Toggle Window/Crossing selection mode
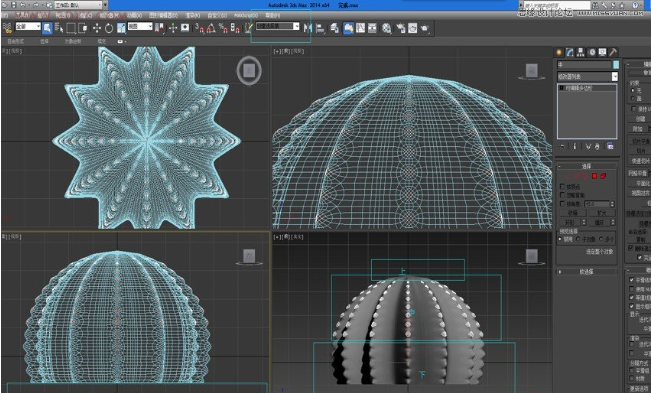651x393 pixels. pos(83,28)
